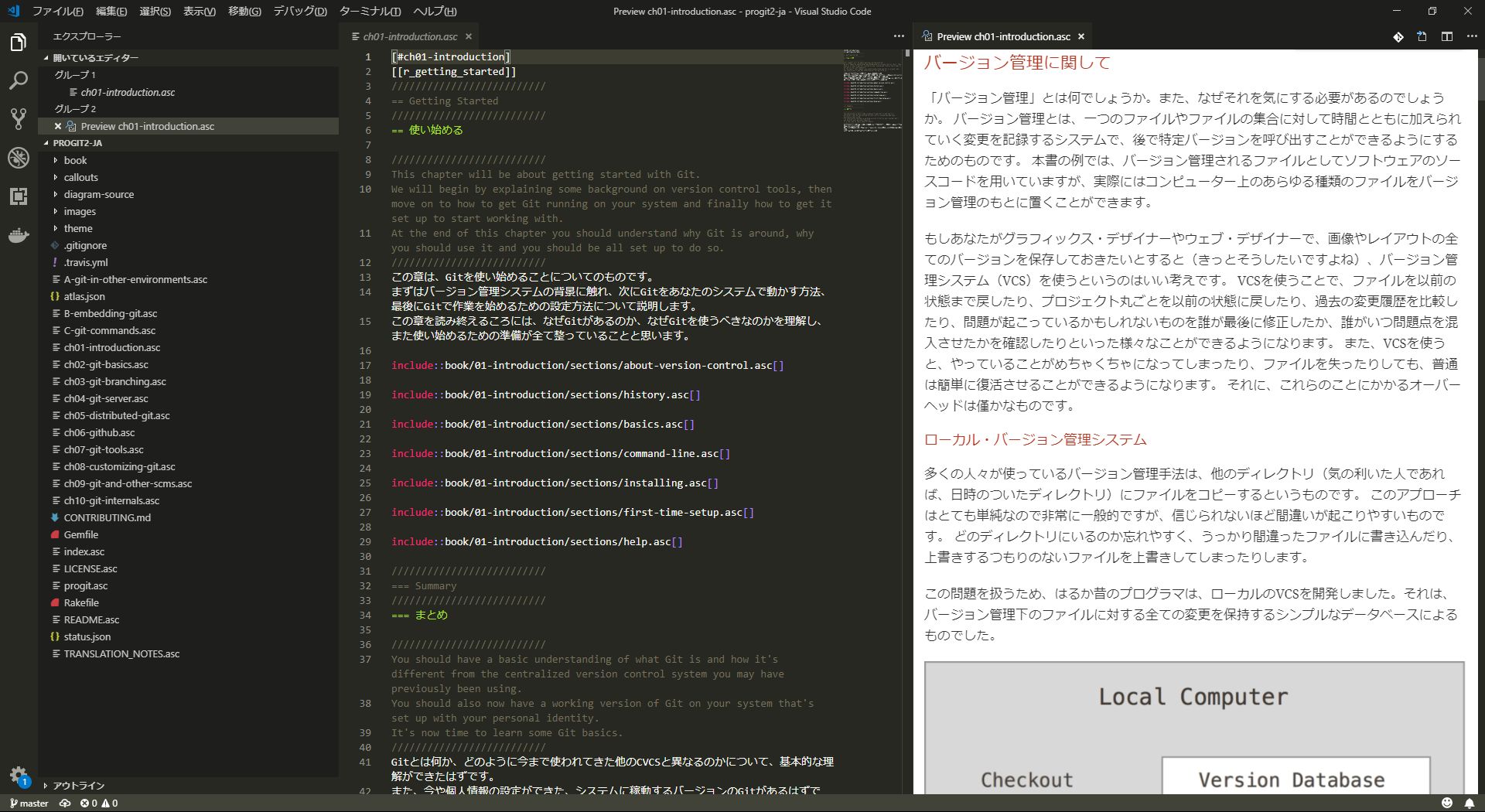Open the Extensions view

[x=17, y=197]
